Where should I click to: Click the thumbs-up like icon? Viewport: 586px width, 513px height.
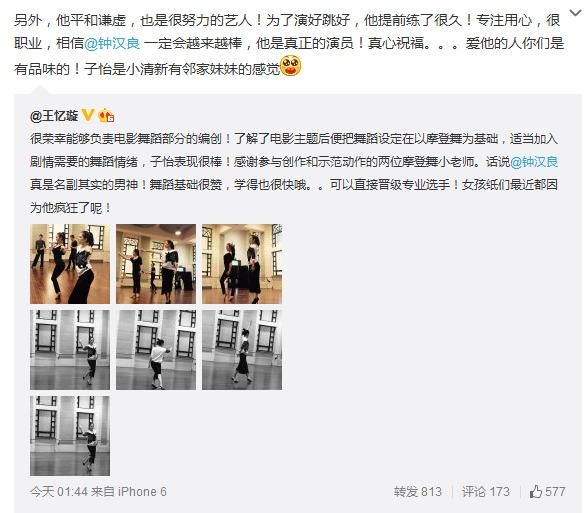coord(536,491)
